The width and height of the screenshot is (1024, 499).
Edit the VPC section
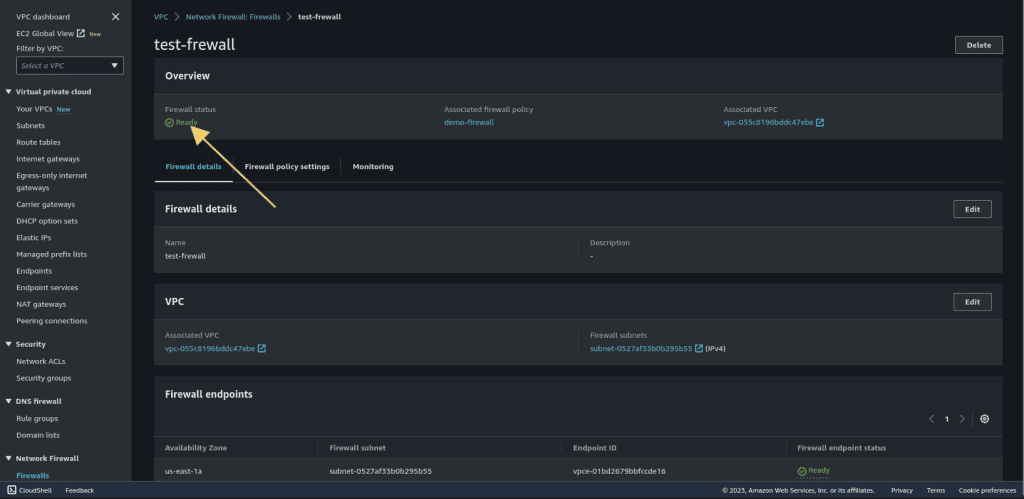point(972,302)
